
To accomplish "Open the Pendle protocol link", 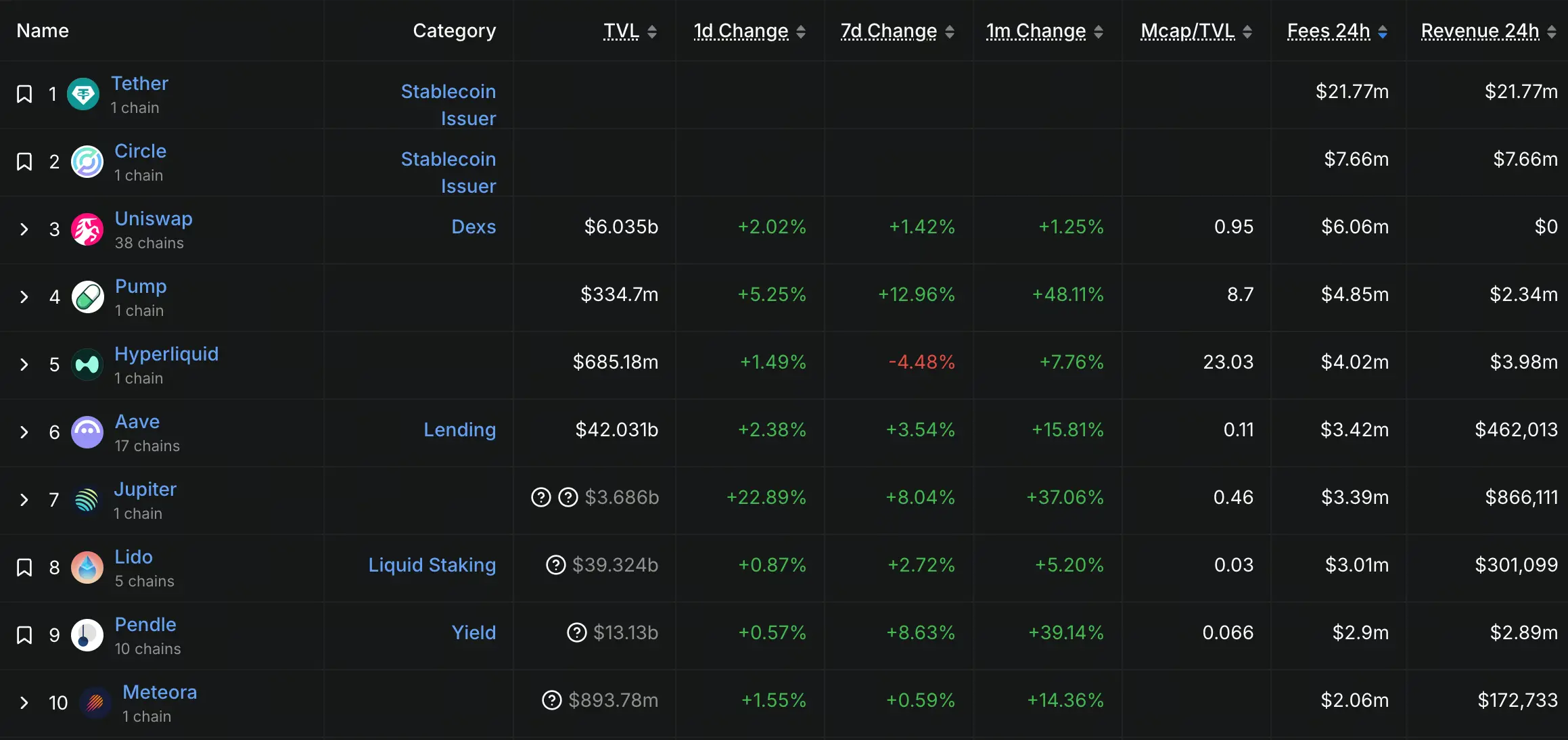I will pos(145,624).
